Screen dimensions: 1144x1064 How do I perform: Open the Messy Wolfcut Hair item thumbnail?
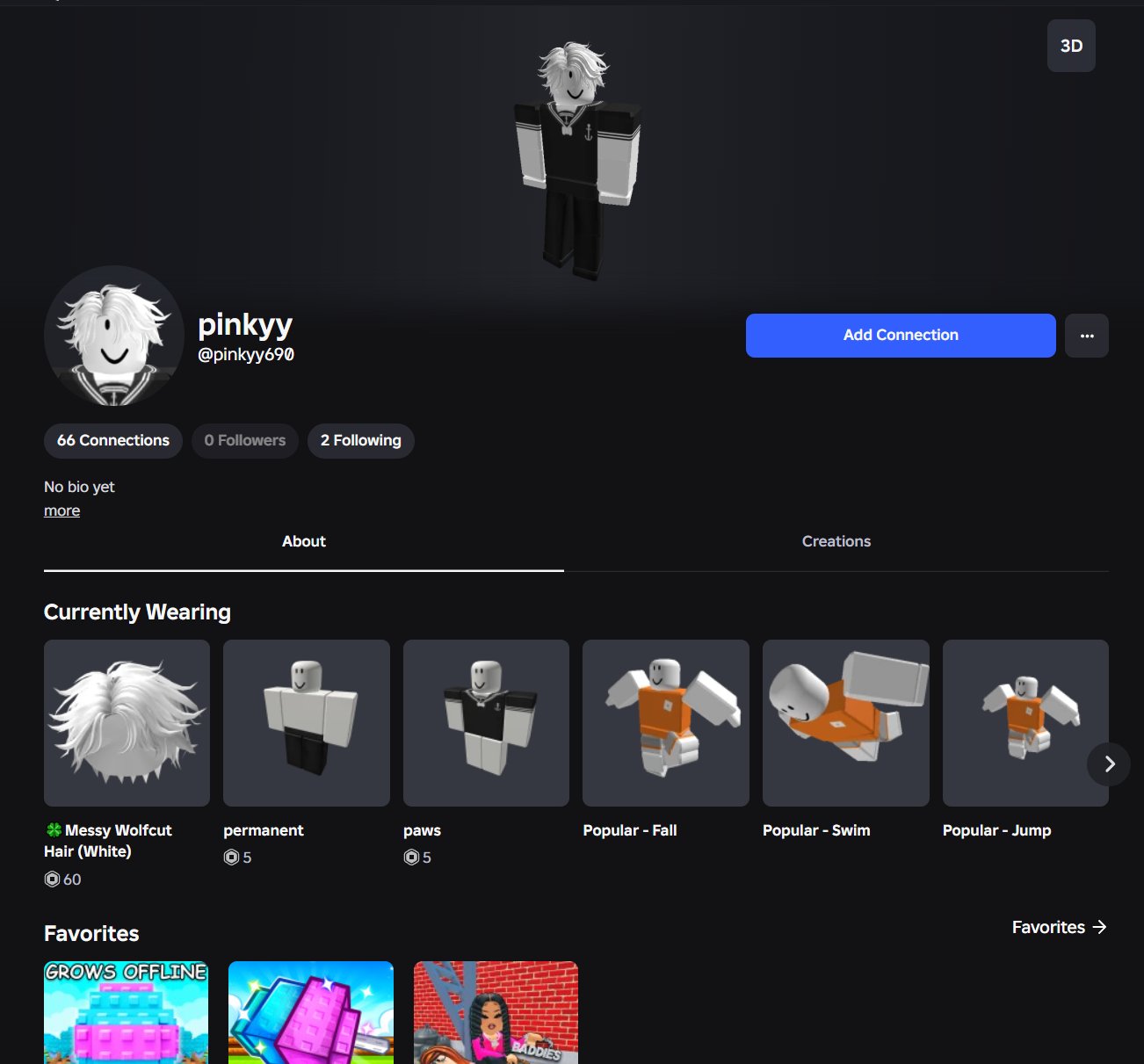(127, 723)
